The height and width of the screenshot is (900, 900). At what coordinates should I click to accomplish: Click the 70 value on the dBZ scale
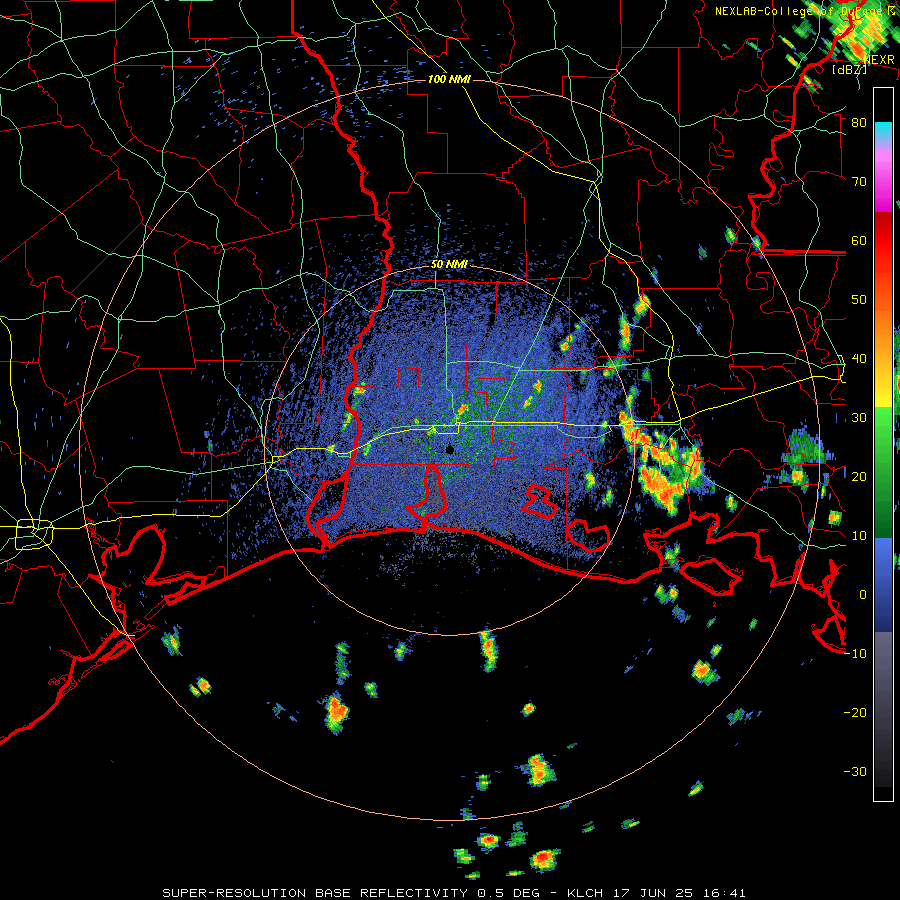click(859, 182)
